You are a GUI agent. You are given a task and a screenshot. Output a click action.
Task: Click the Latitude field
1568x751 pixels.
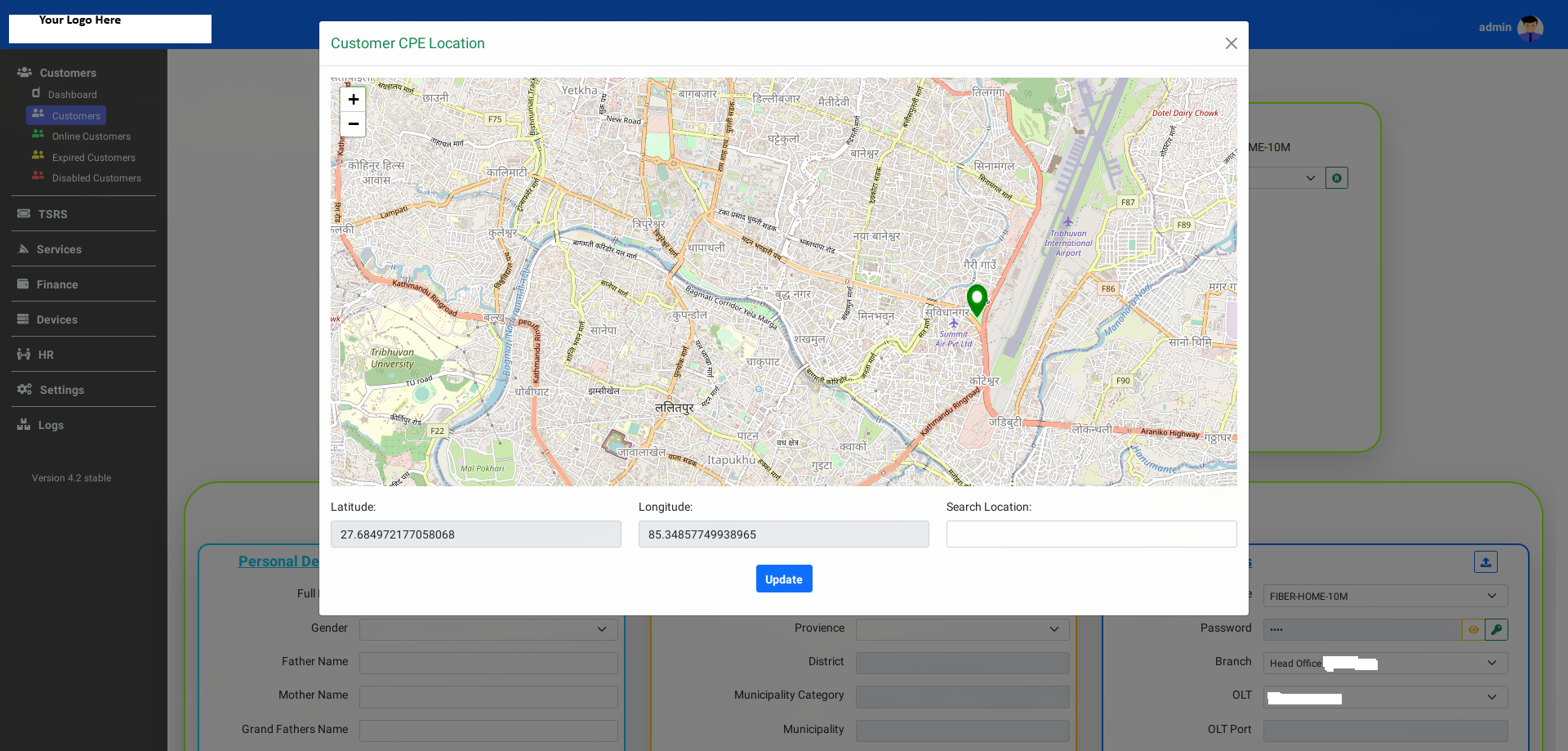475,534
